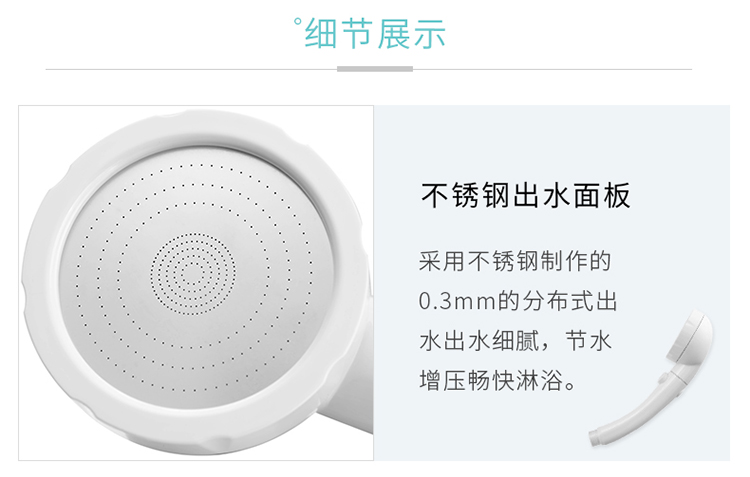The width and height of the screenshot is (750, 477).
Task: Click the 分布式出 text in second line
Action: [569, 301]
